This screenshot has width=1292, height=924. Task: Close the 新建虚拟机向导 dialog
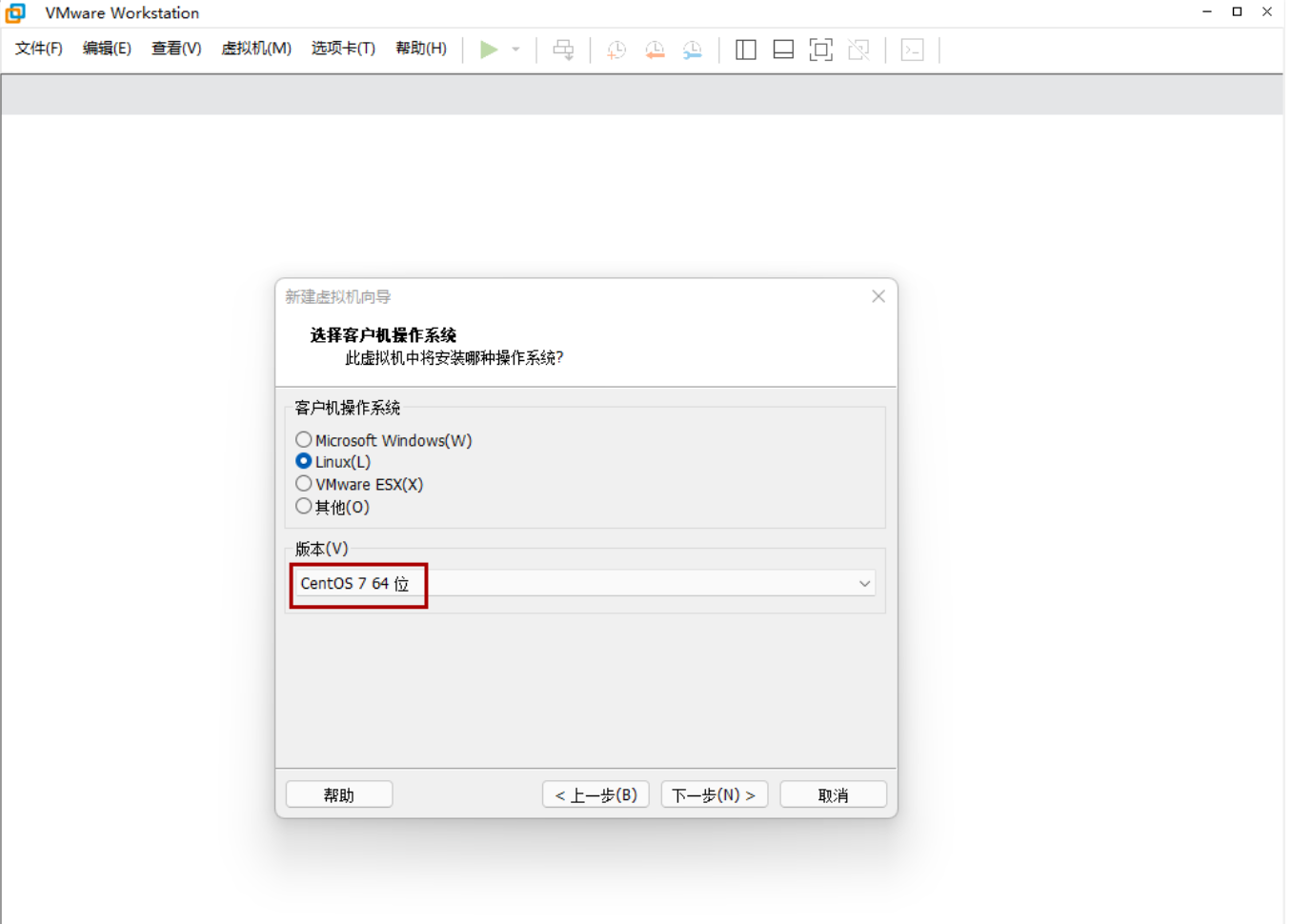(878, 296)
